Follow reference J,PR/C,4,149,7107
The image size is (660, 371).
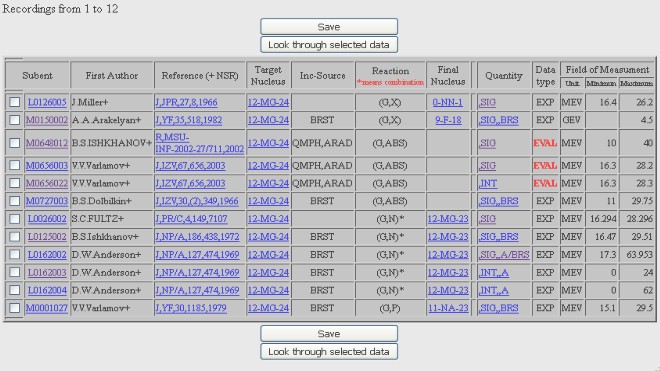click(x=191, y=219)
